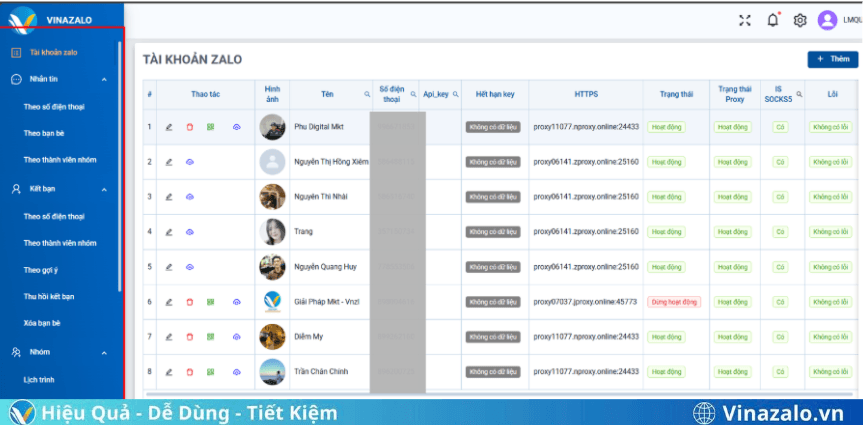
Task: Edit the Nguyễn Quang Huy account
Action: pyautogui.click(x=169, y=267)
